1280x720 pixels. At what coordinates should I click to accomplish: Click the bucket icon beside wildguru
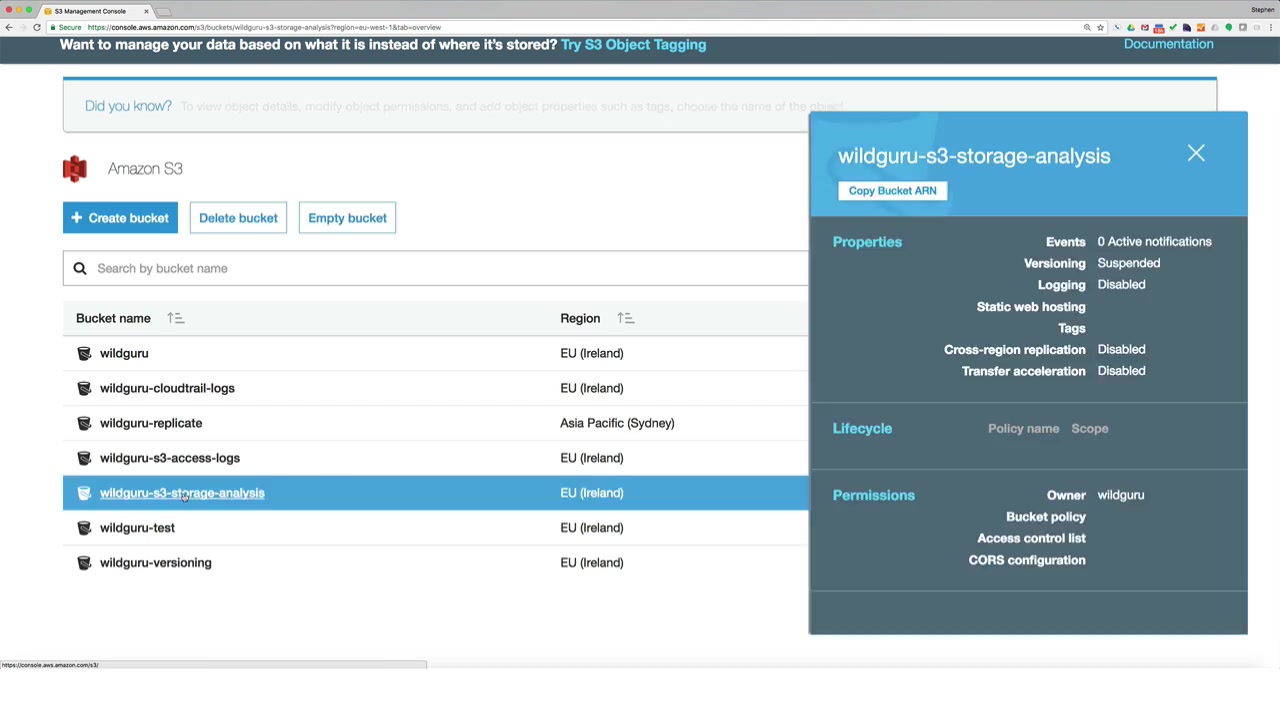84,353
